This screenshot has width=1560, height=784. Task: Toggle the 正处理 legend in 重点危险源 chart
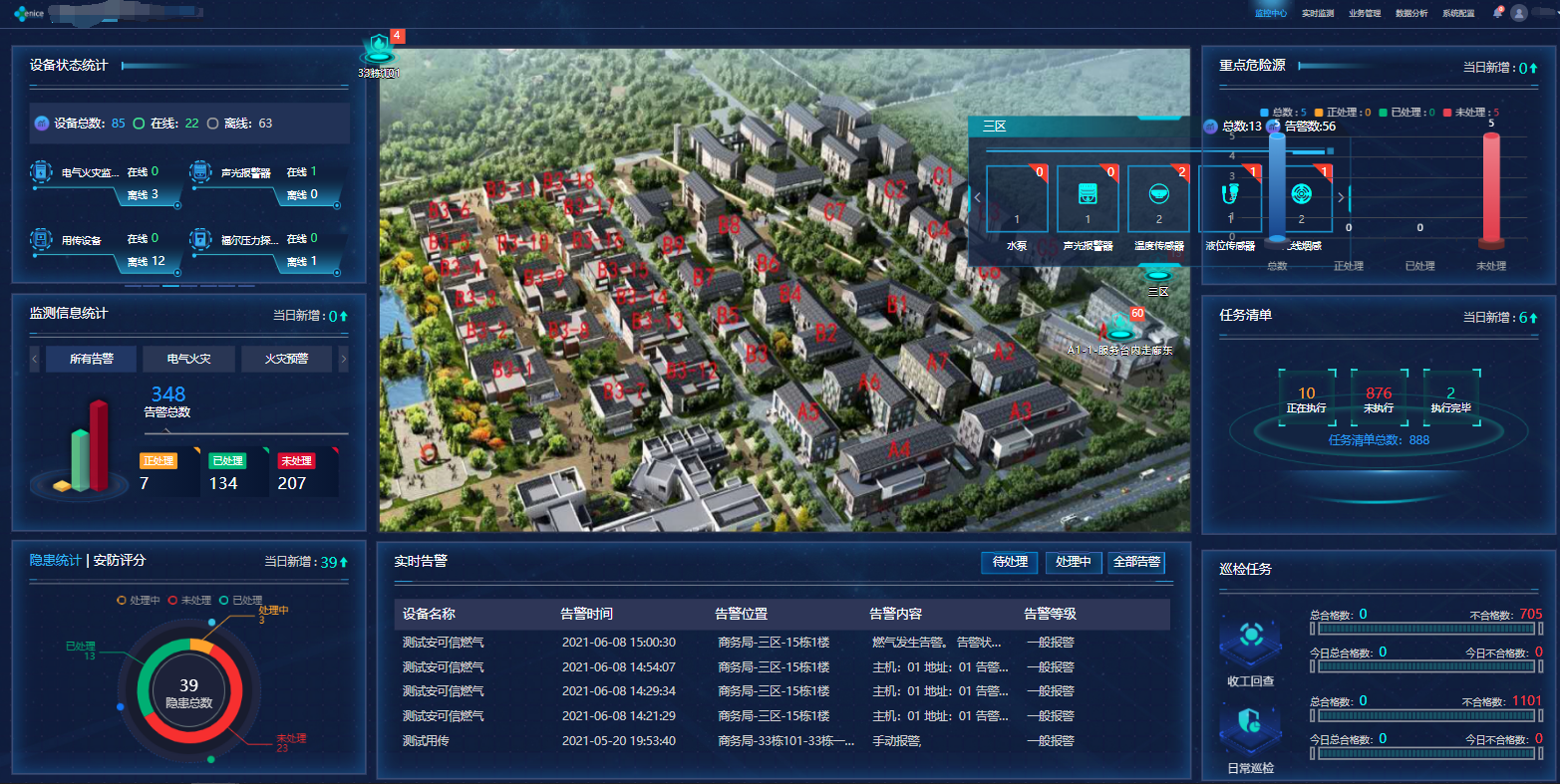[1343, 113]
